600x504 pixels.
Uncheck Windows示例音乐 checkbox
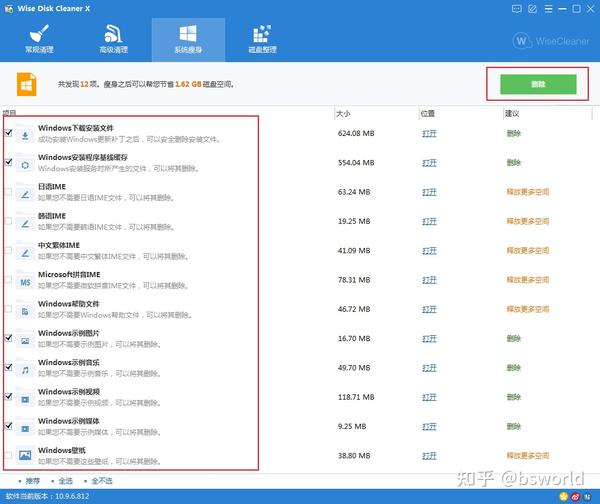[8, 367]
